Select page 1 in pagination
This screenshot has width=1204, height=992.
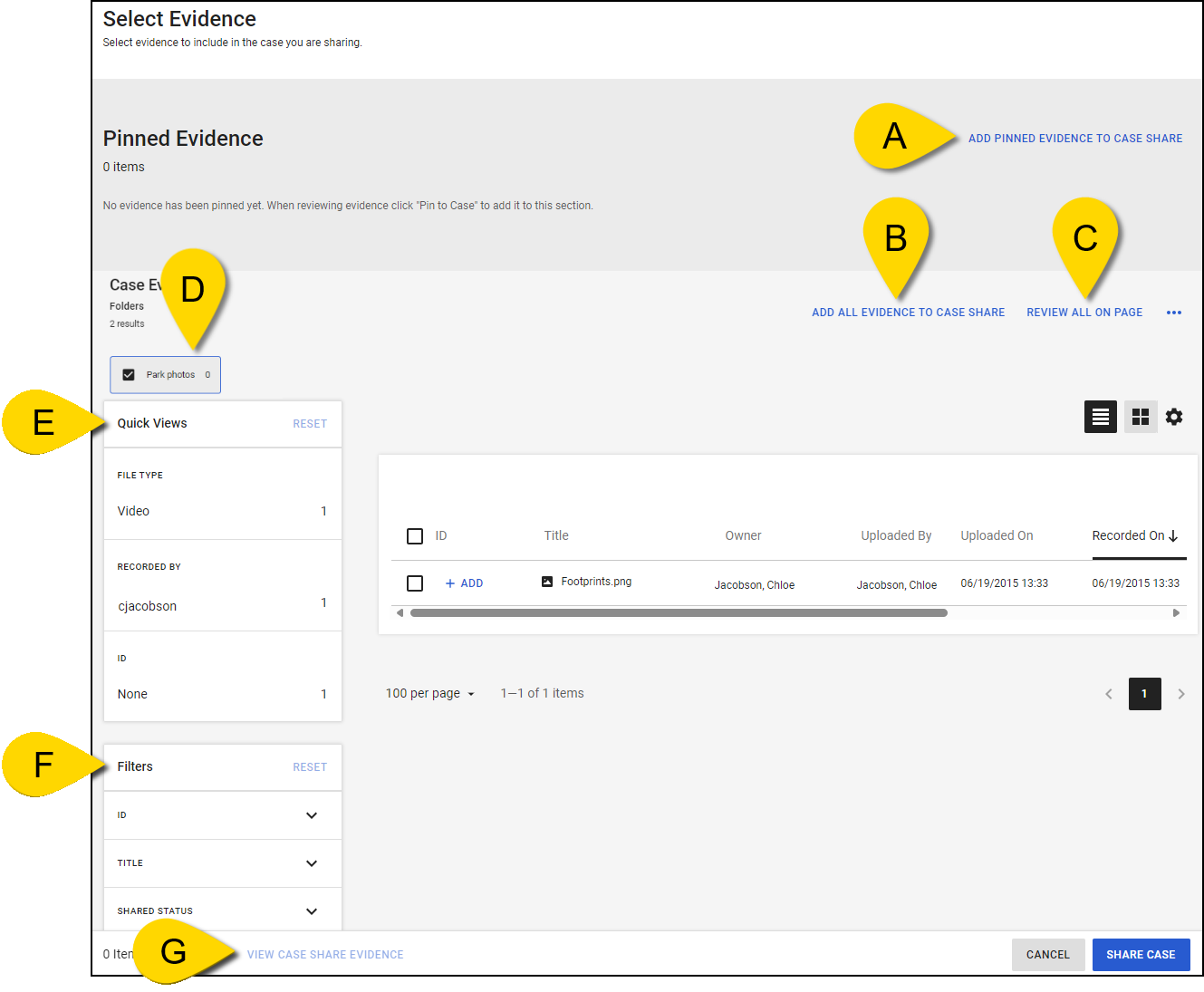coord(1145,694)
